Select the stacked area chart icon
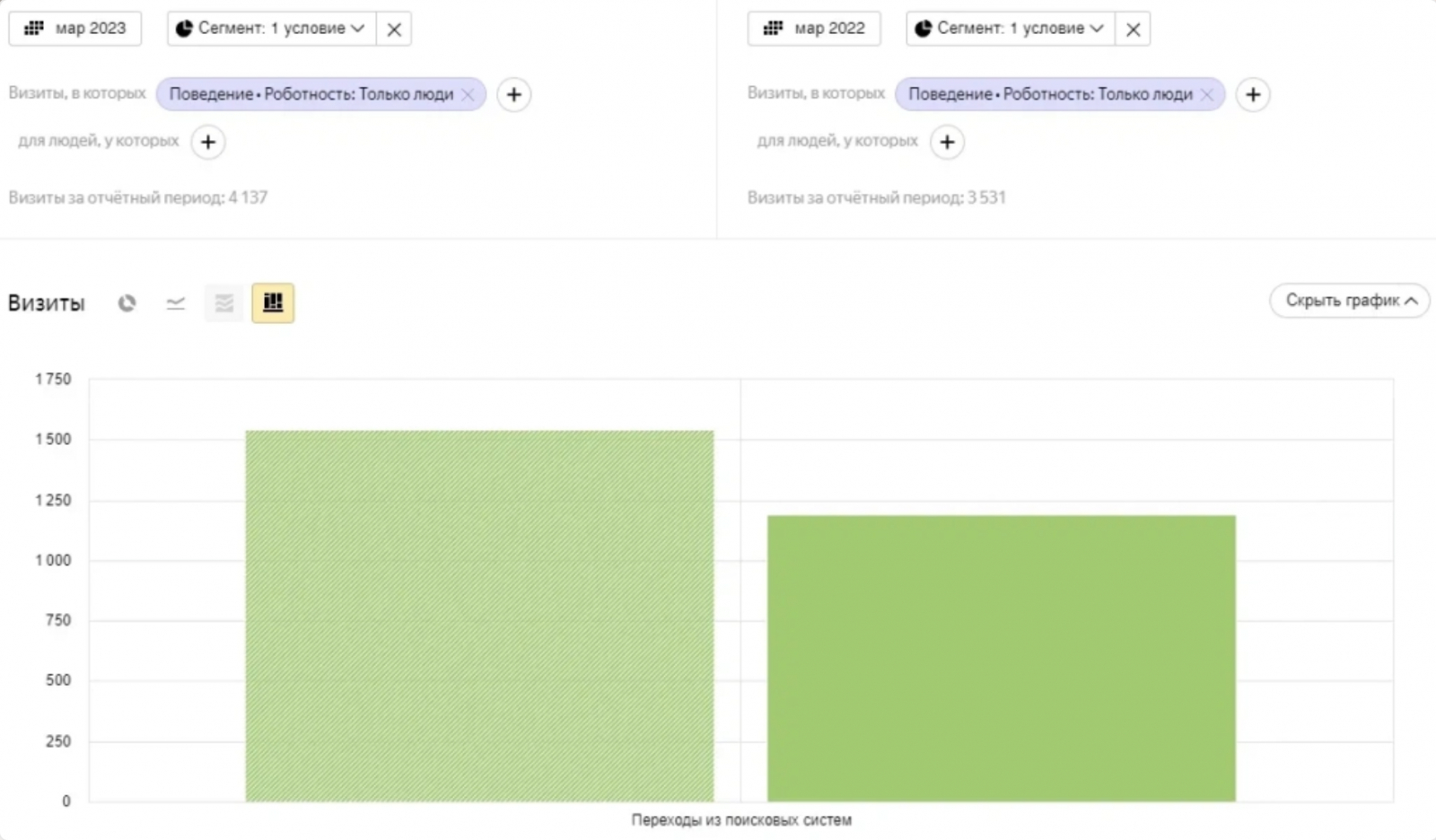The height and width of the screenshot is (840, 1436). coord(223,303)
